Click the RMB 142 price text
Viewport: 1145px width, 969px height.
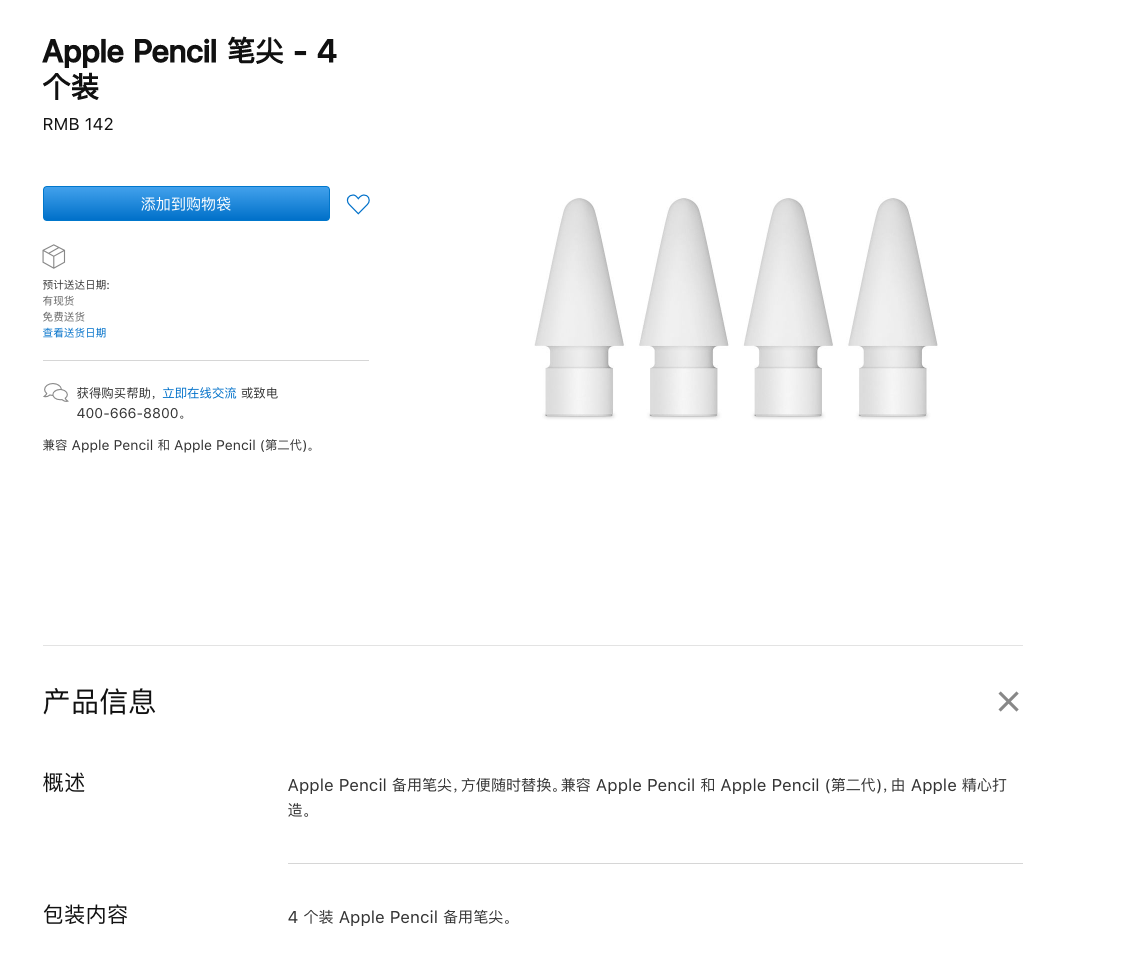tap(78, 125)
